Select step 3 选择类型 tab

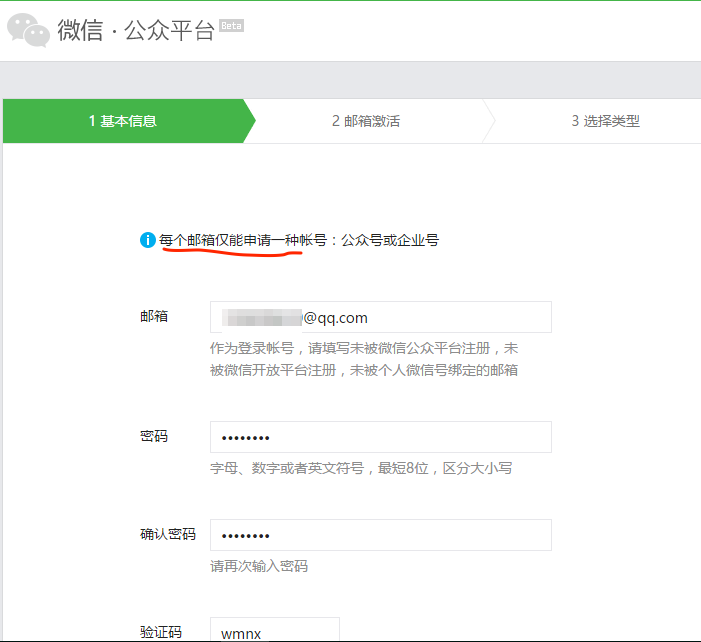click(605, 121)
